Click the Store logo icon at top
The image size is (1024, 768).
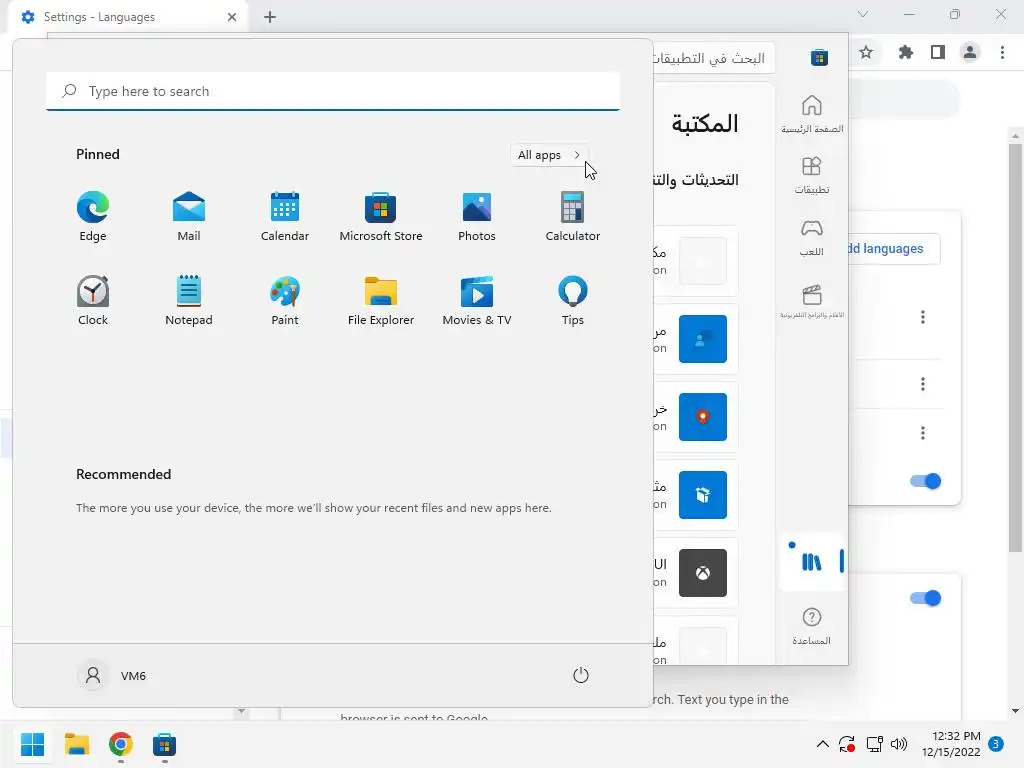click(x=819, y=57)
